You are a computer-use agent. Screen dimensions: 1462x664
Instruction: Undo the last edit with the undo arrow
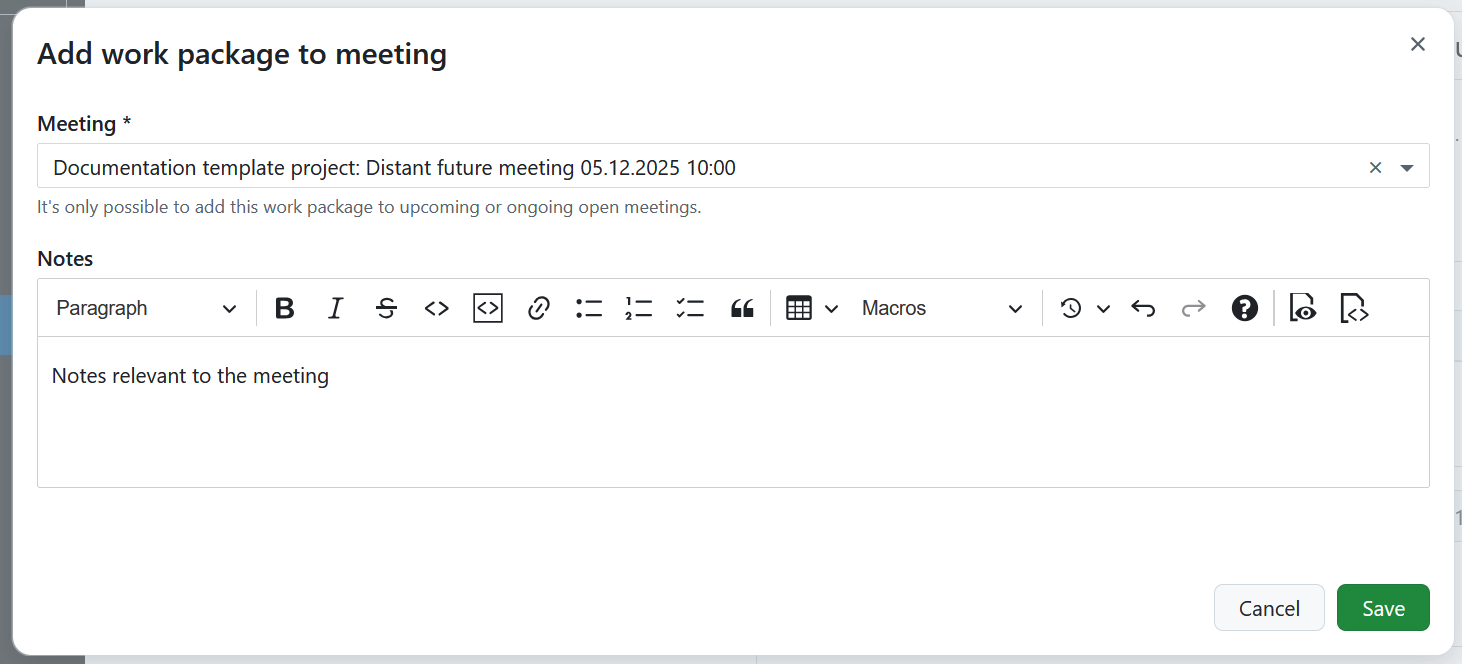click(1143, 308)
